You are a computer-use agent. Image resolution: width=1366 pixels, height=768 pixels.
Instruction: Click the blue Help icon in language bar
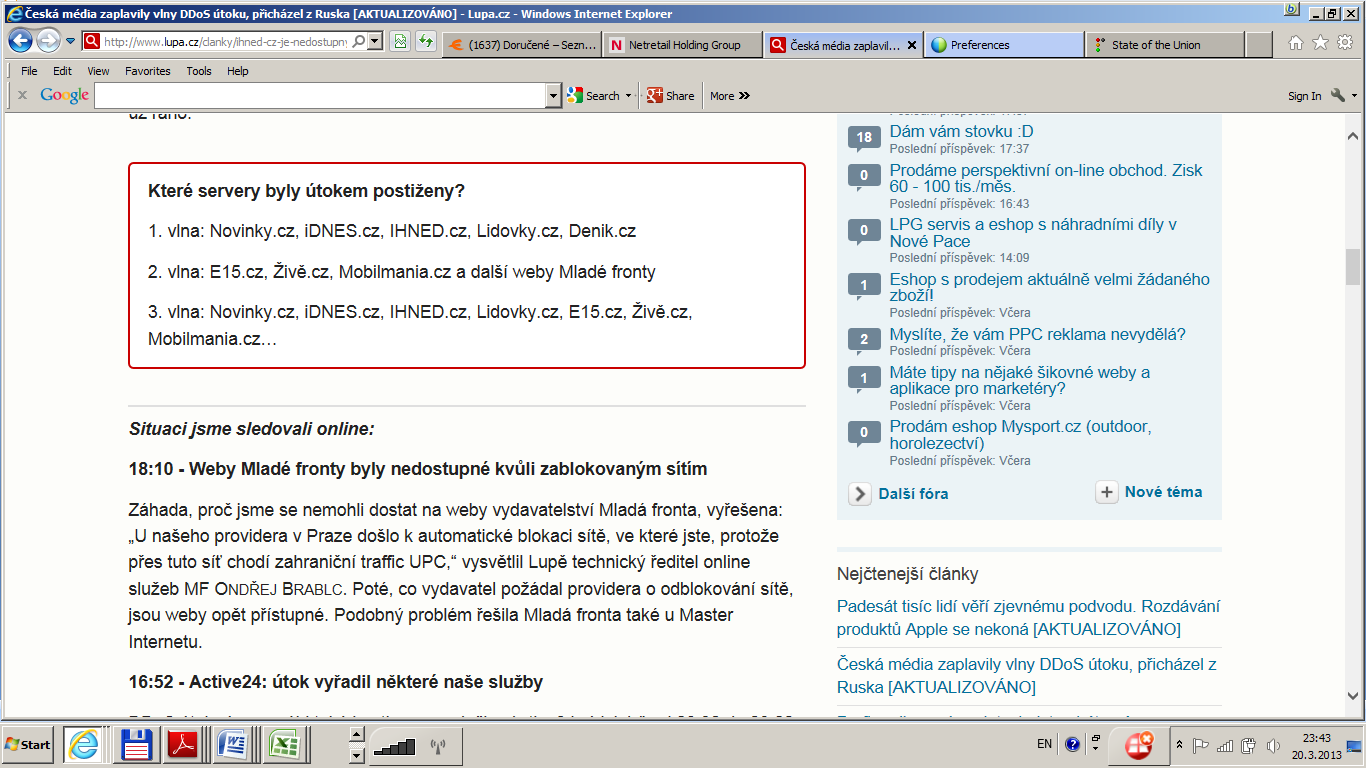[x=1072, y=745]
